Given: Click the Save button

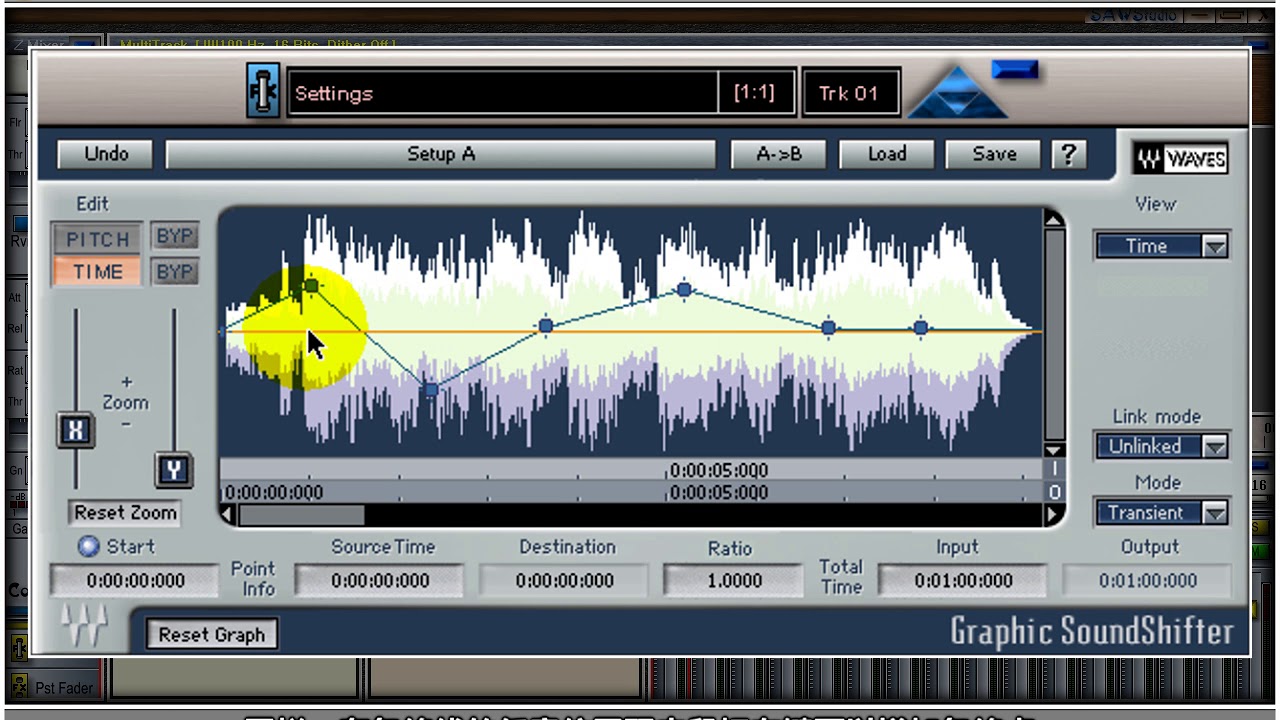Looking at the screenshot, I should (x=994, y=154).
